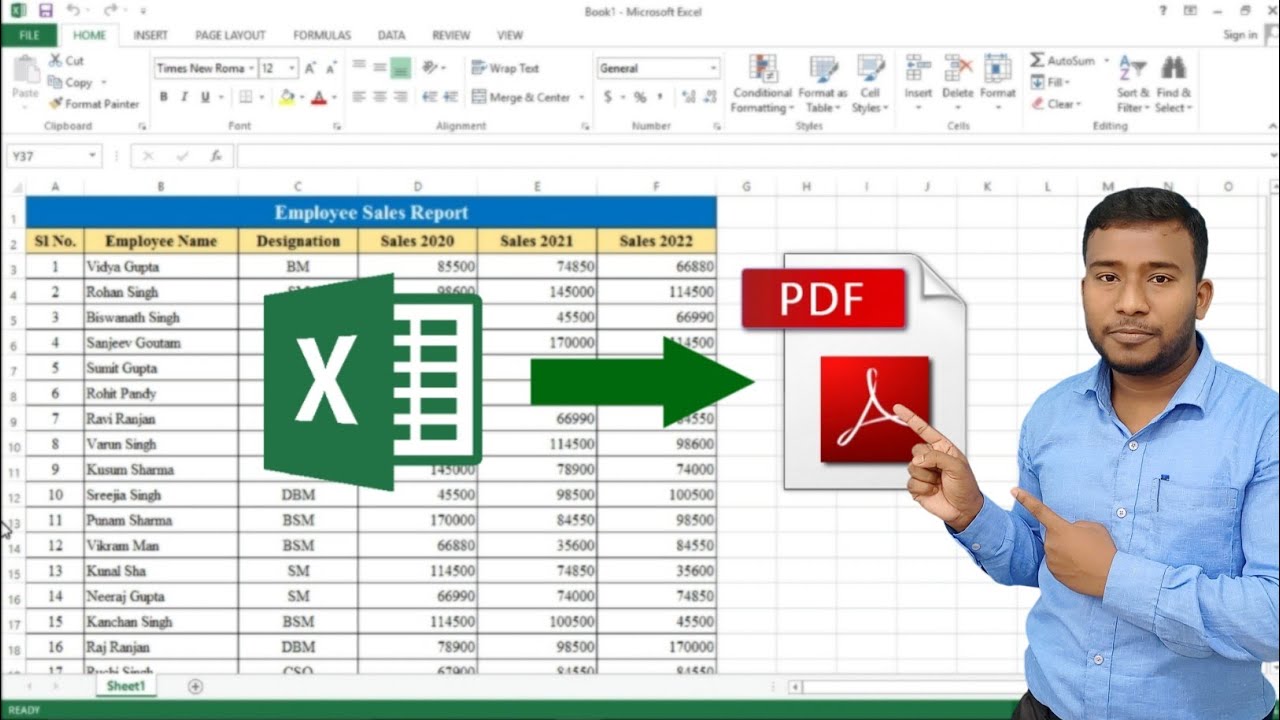1280x720 pixels.
Task: Click the Sign in link
Action: coord(1240,35)
